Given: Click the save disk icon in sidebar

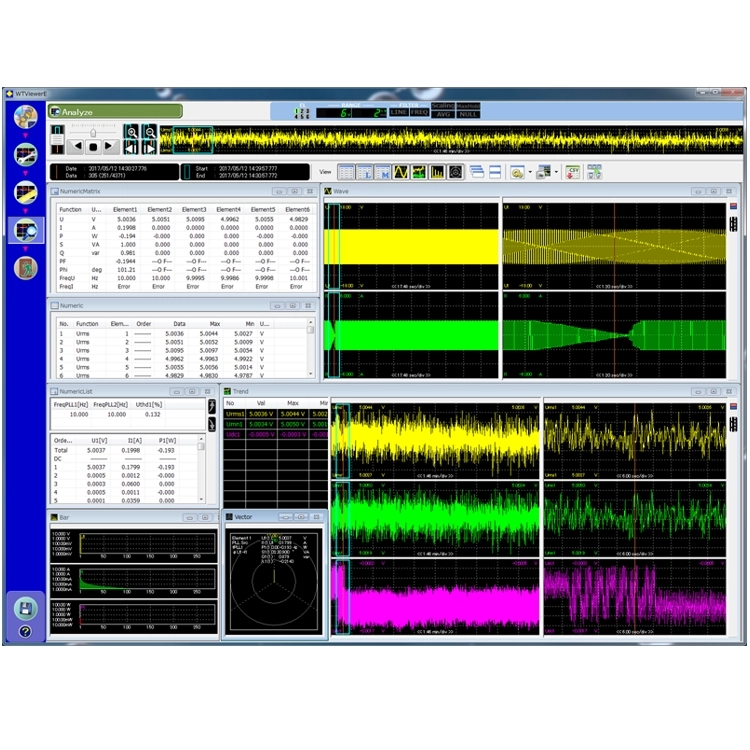Looking at the screenshot, I should click(x=25, y=608).
